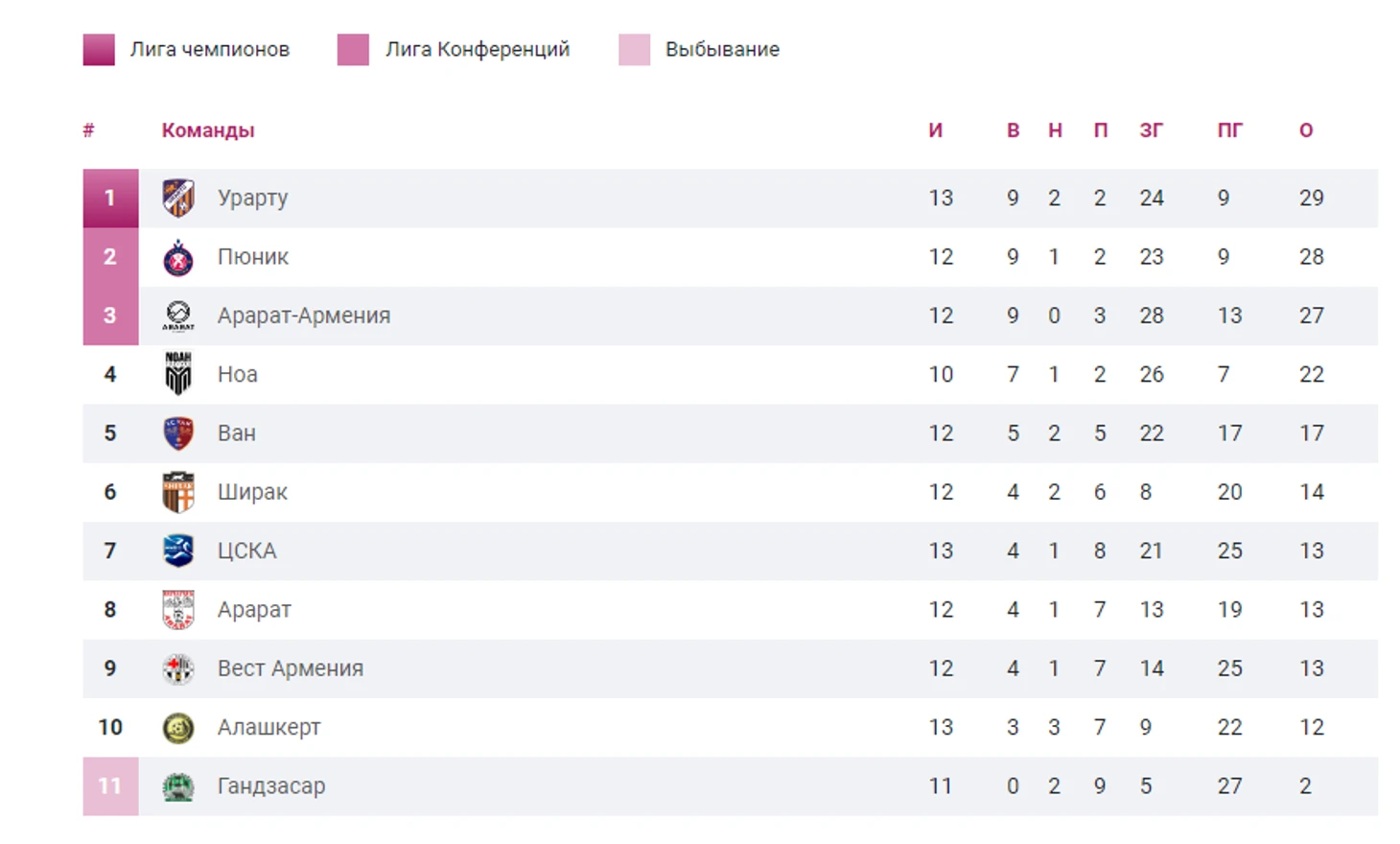Click the Команды column header

pos(208,130)
